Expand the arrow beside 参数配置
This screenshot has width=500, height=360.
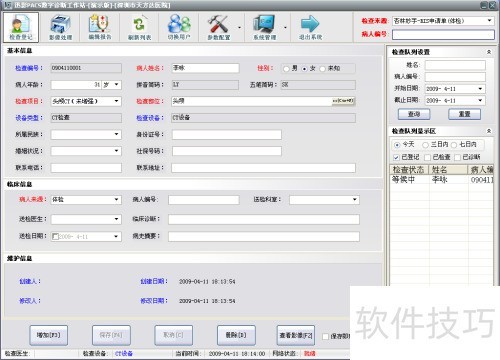coord(239,27)
